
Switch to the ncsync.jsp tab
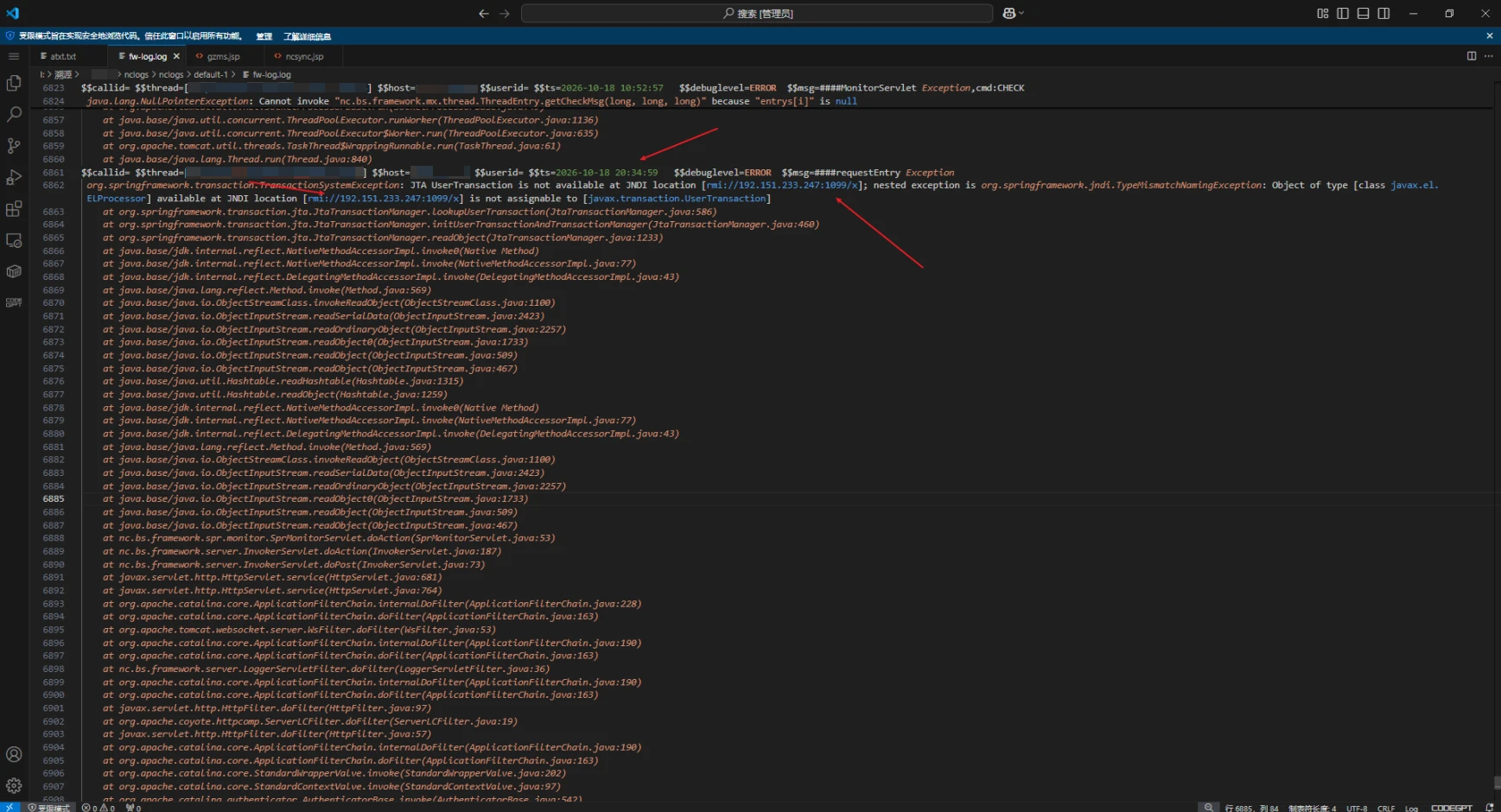coord(304,56)
